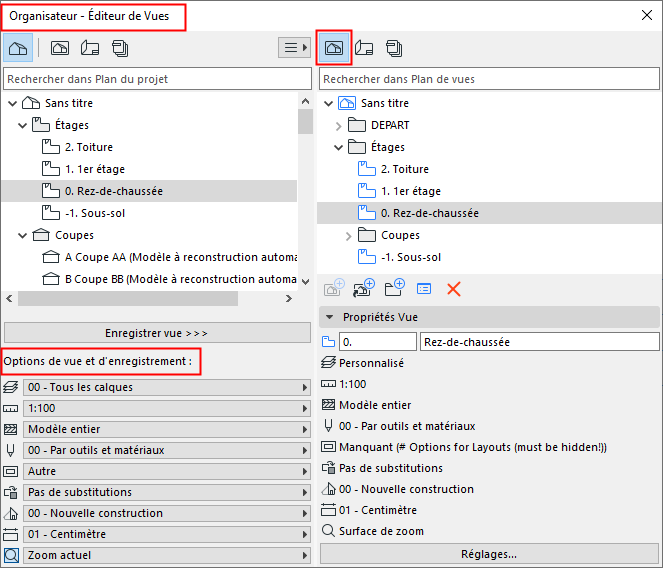Click down arrow of project map scrollbar
Image resolution: width=663 pixels, height=568 pixels.
click(305, 281)
